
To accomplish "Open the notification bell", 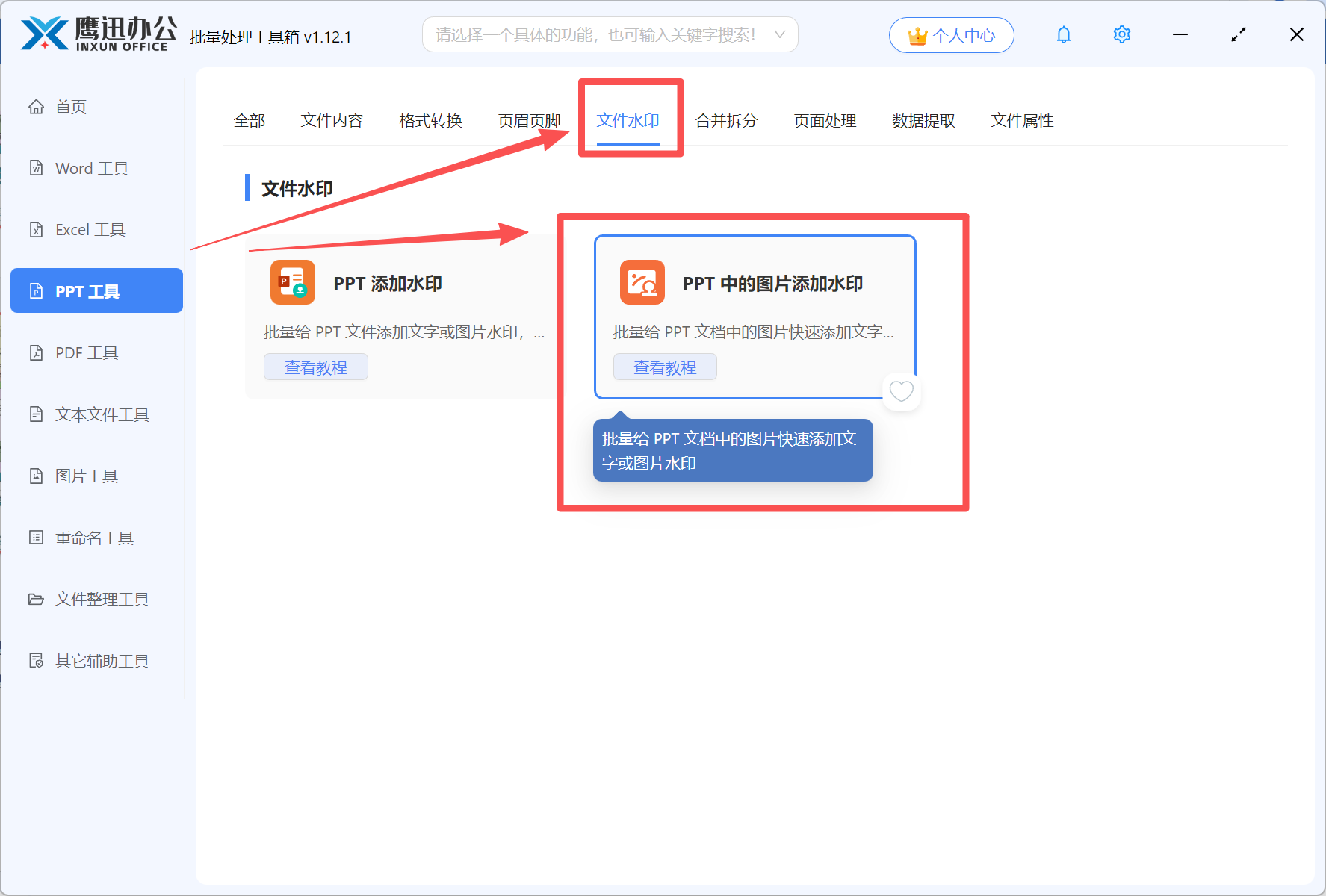I will click(1064, 34).
